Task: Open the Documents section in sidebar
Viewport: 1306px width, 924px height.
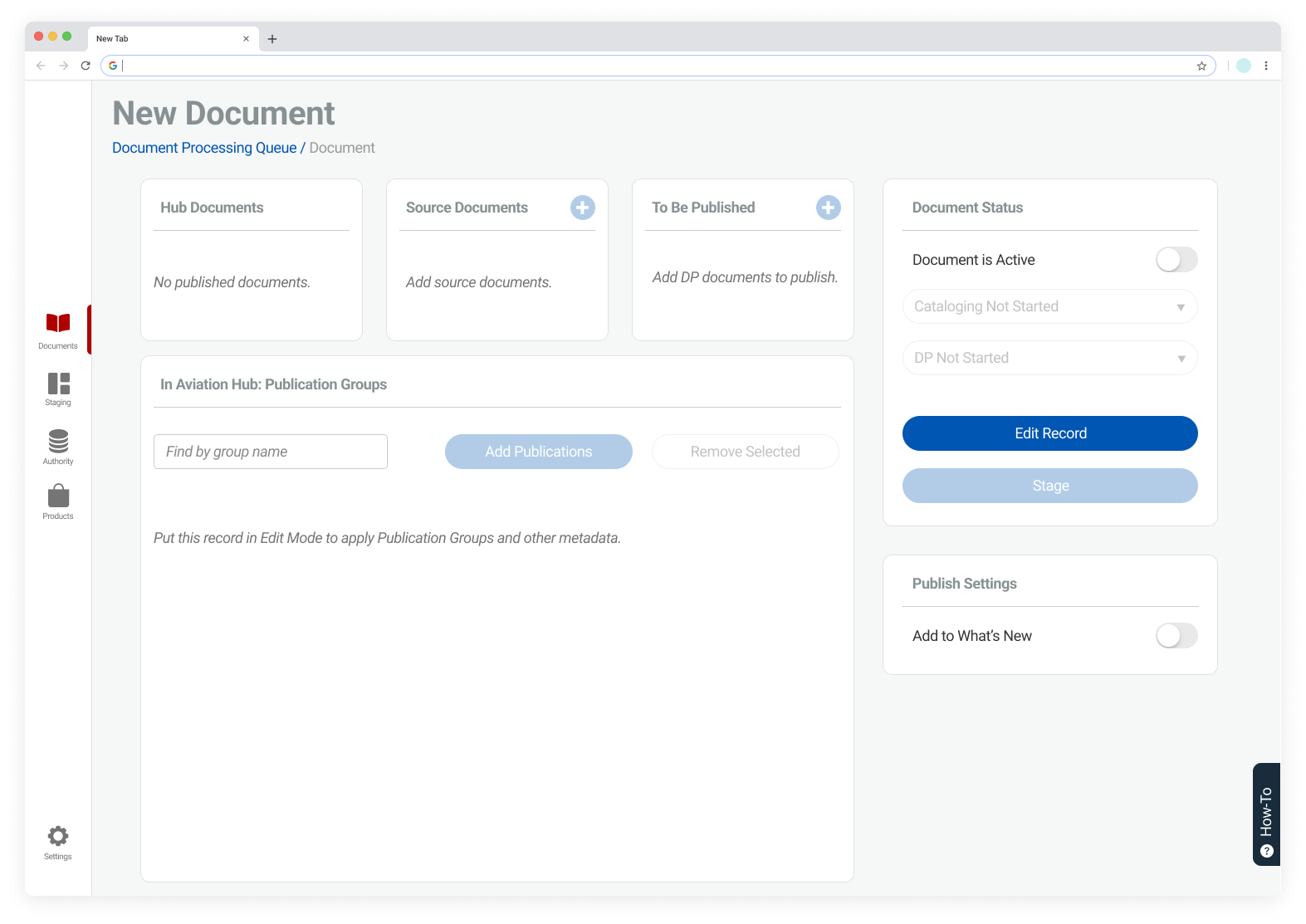Action: 58,330
